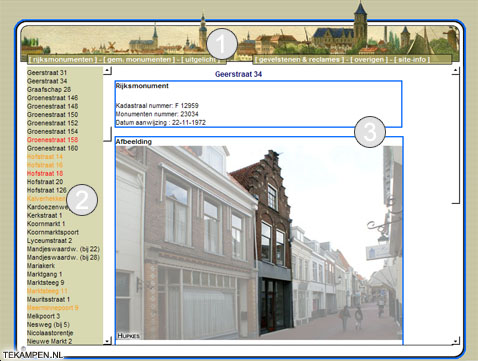Click the Geerstraat 34 street photo

tap(259, 243)
